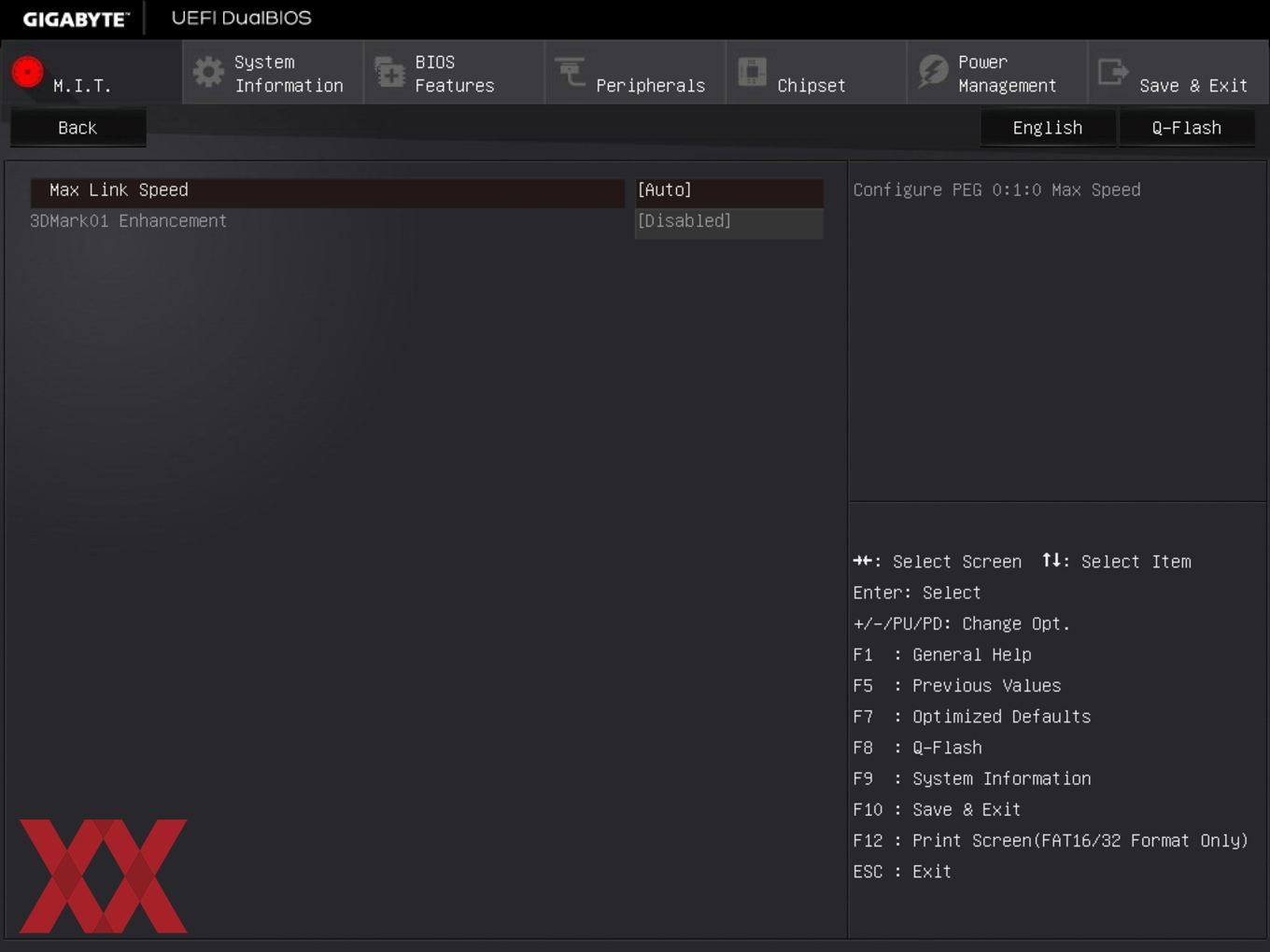Click the UEFI DualBIOS title text
The width and height of the screenshot is (1270, 952).
pyautogui.click(x=241, y=18)
